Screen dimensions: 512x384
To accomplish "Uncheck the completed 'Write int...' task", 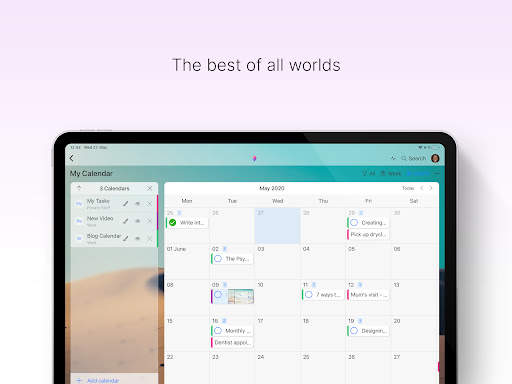I will click(x=173, y=222).
